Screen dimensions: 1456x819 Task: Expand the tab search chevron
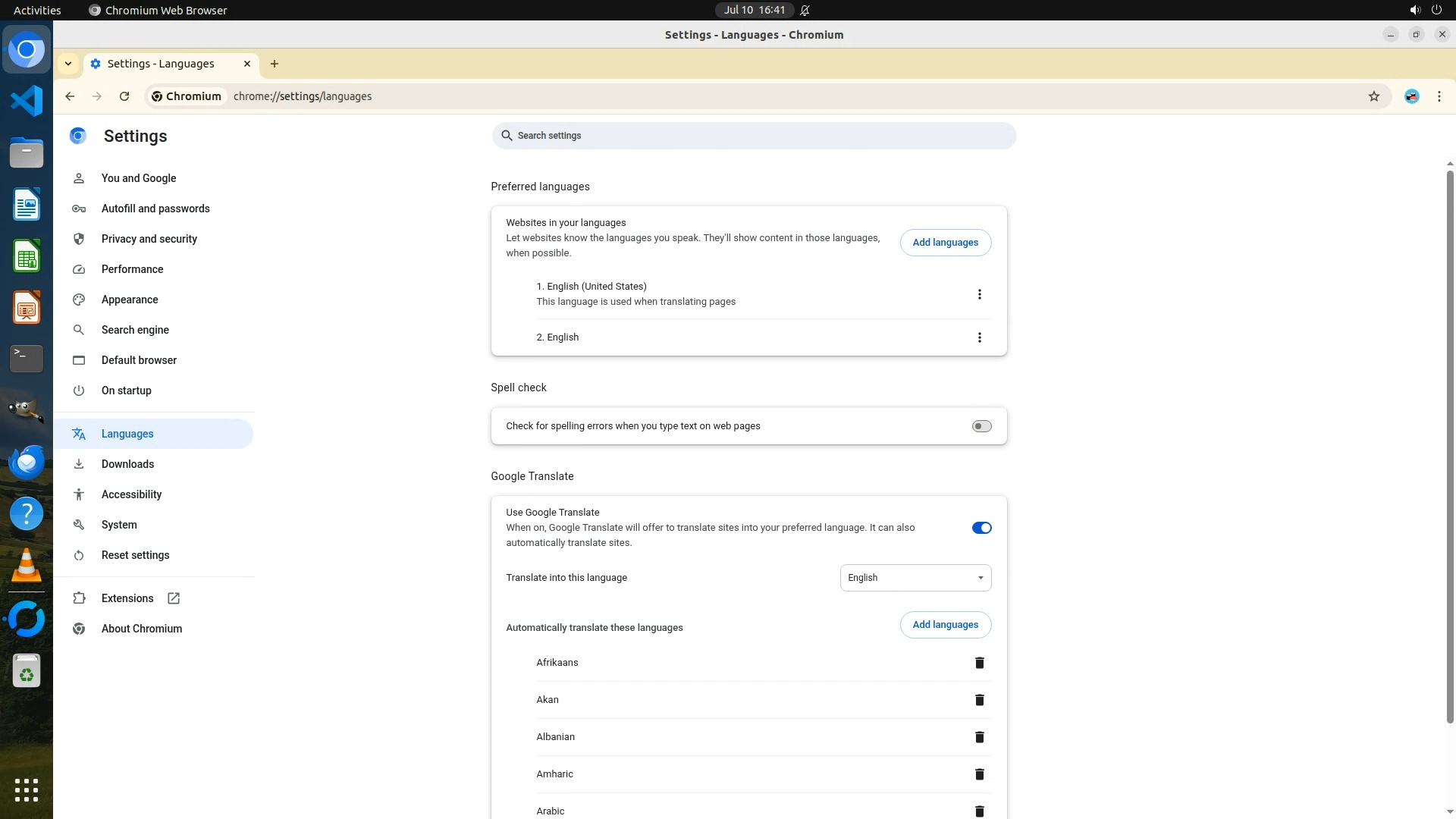tap(68, 64)
